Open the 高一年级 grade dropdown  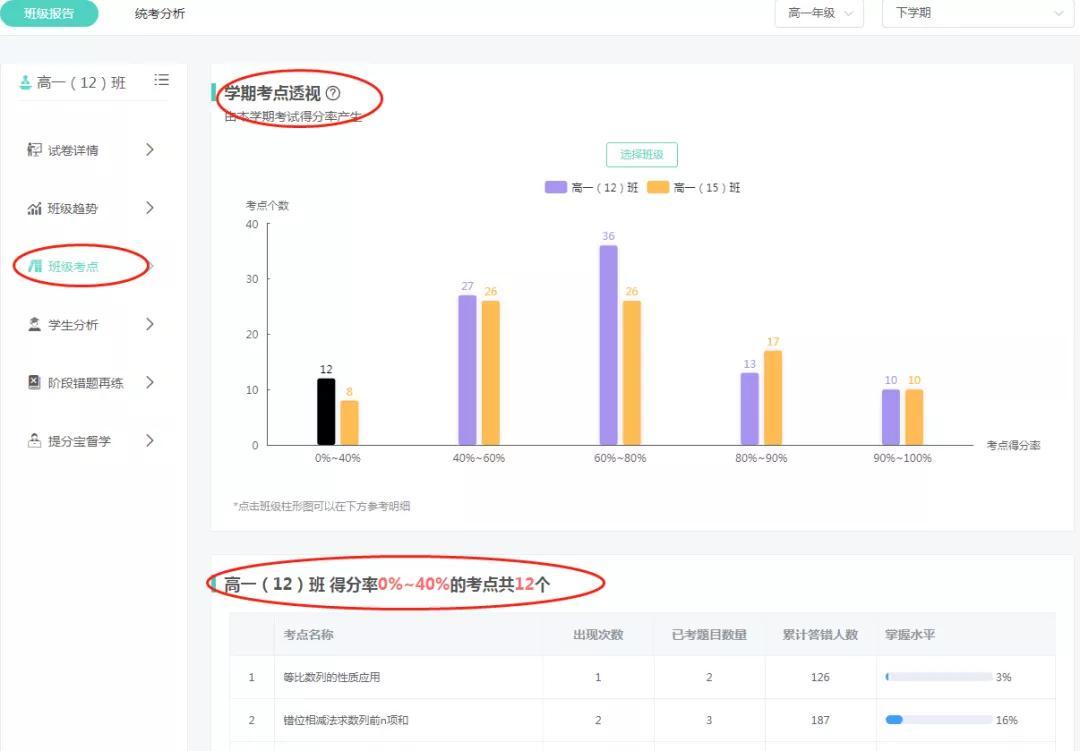pyautogui.click(x=818, y=13)
